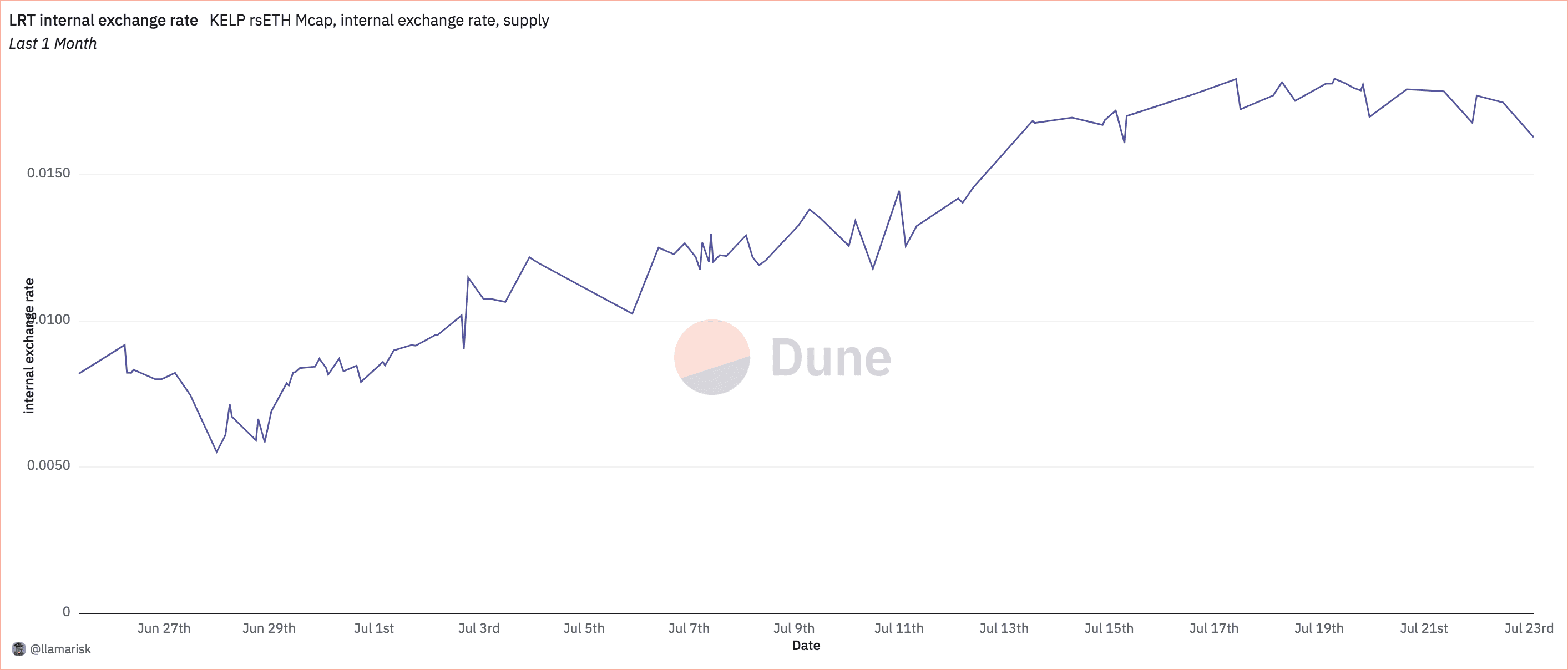
Task: Click the Jul 1st date tick label
Action: pos(374,628)
